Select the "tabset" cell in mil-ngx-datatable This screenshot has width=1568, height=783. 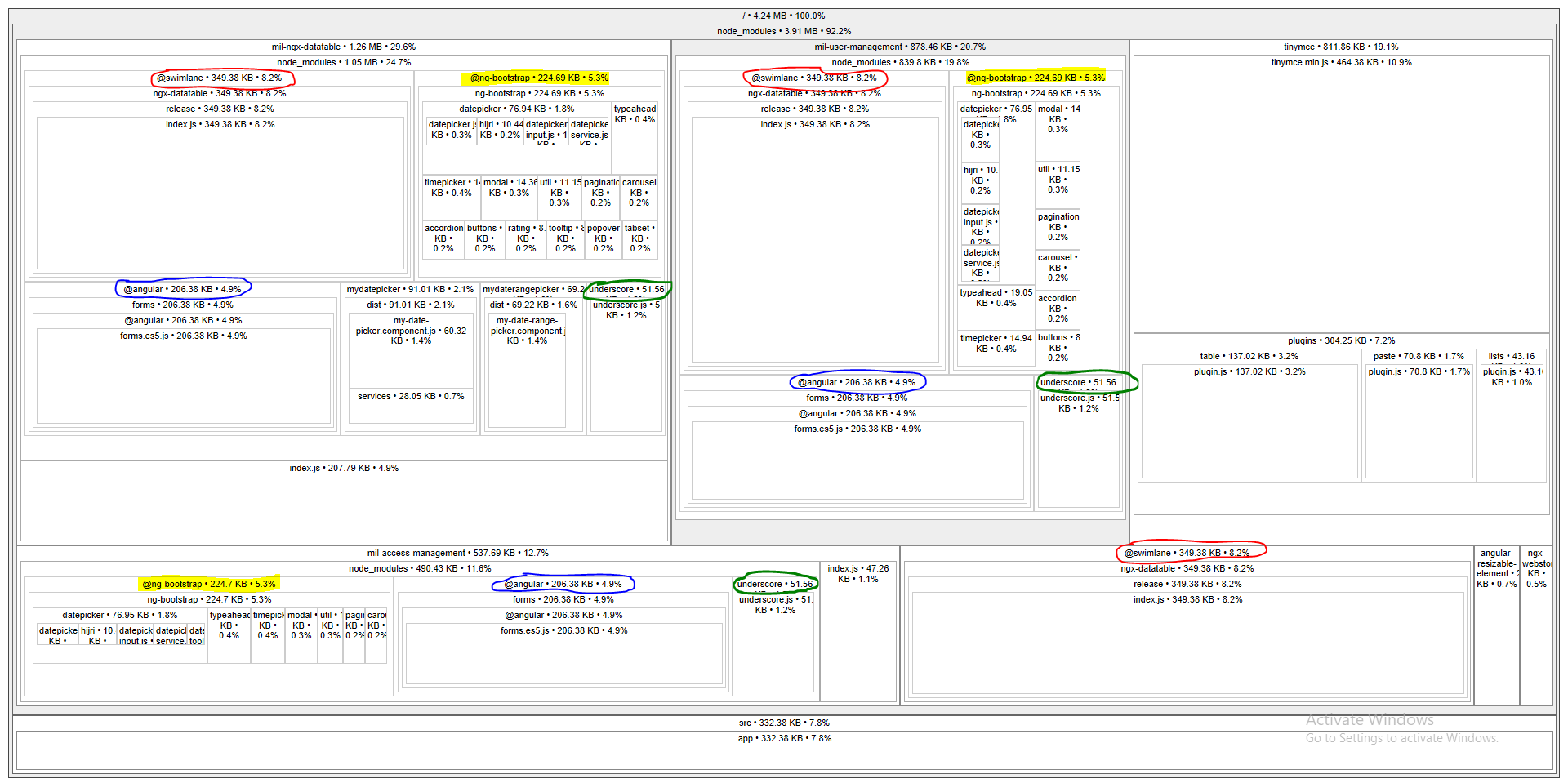[640, 238]
